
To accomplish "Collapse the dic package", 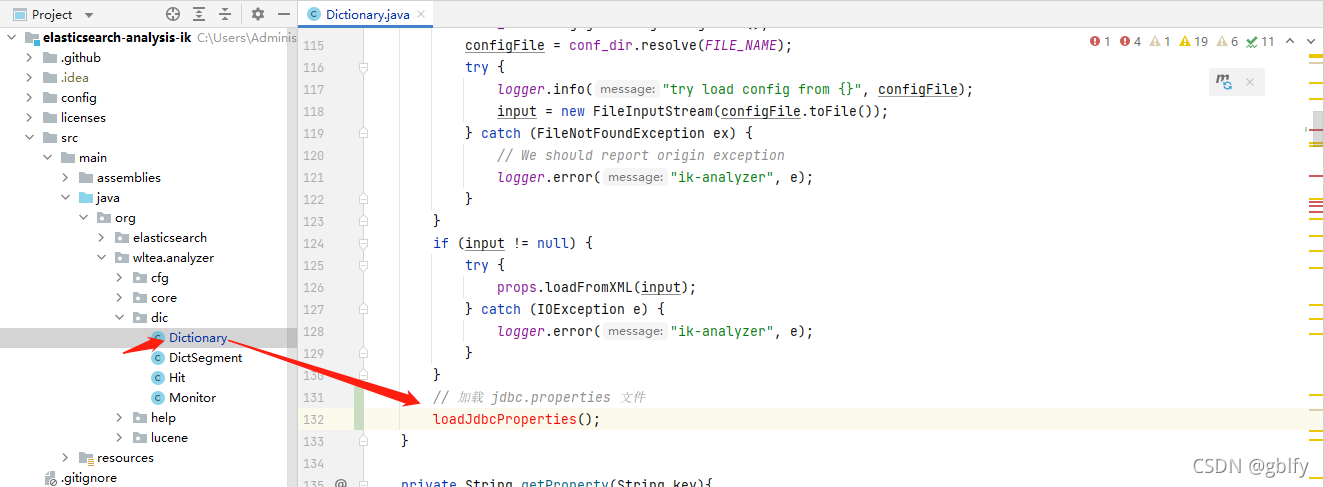I will [x=121, y=317].
